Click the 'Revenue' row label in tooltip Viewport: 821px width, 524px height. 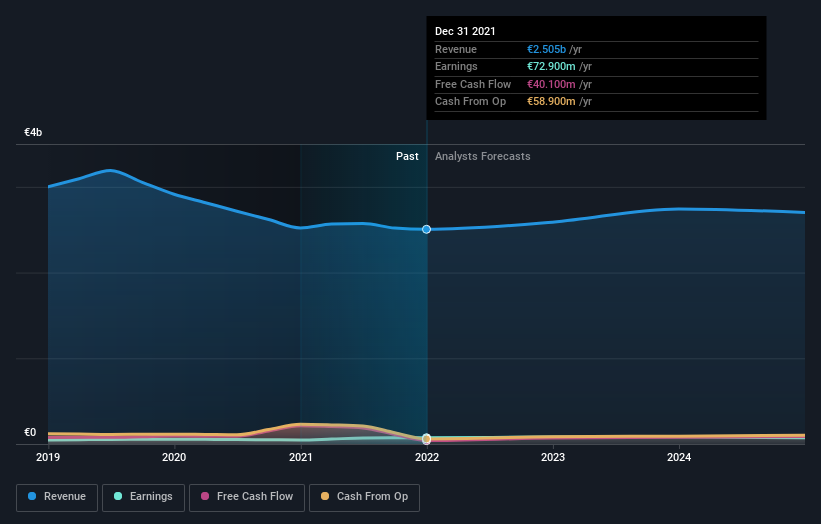click(456, 49)
